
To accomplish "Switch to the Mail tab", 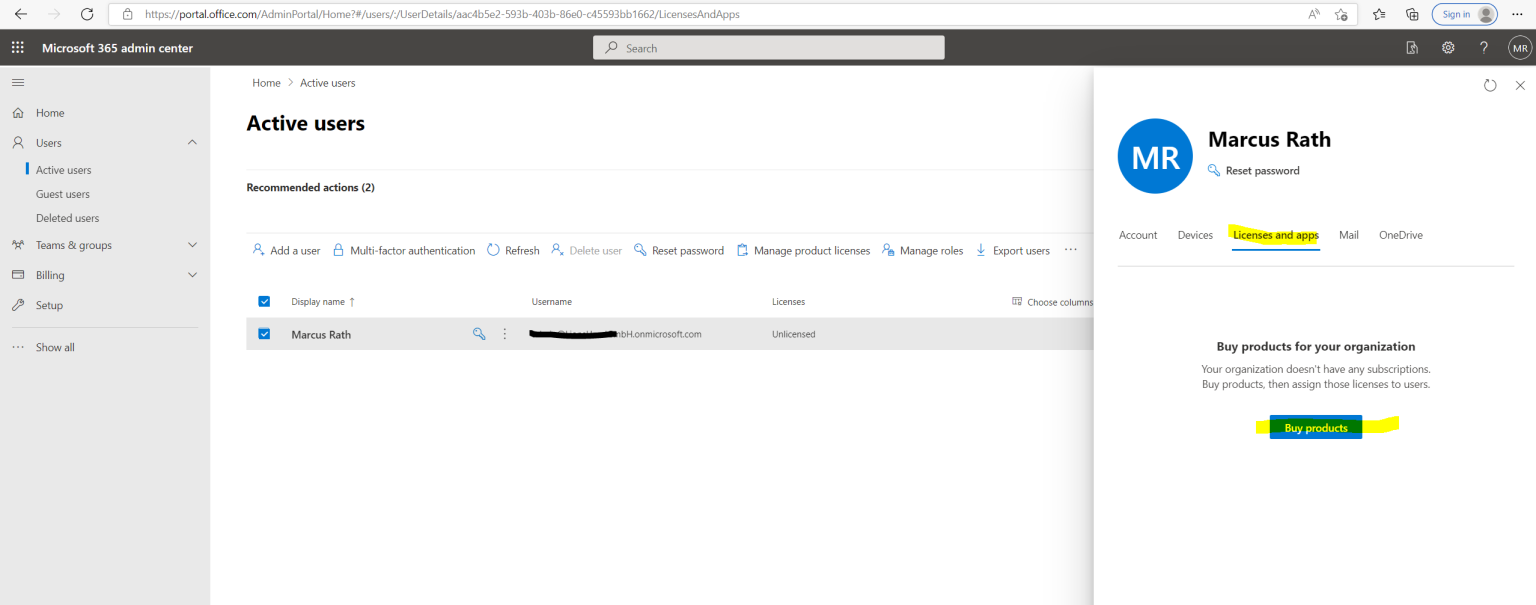I will pyautogui.click(x=1348, y=235).
